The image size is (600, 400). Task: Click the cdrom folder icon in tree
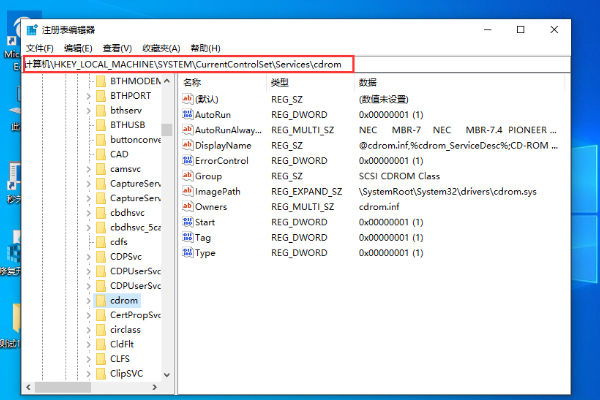pos(101,300)
